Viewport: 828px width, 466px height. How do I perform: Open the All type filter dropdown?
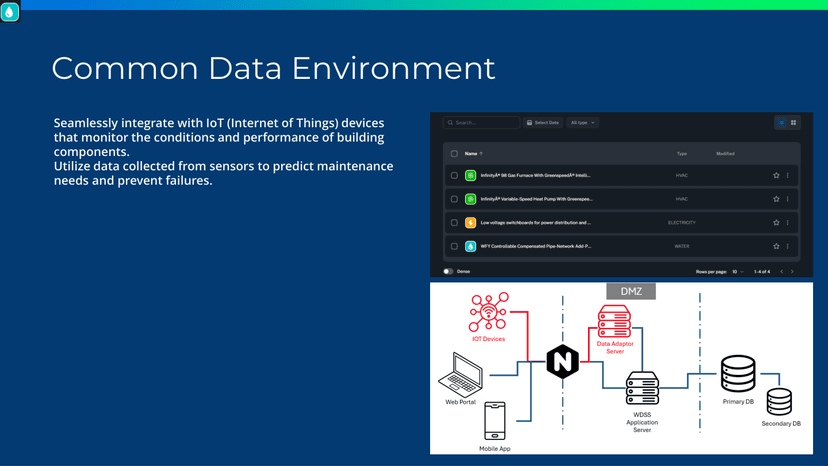[x=582, y=123]
